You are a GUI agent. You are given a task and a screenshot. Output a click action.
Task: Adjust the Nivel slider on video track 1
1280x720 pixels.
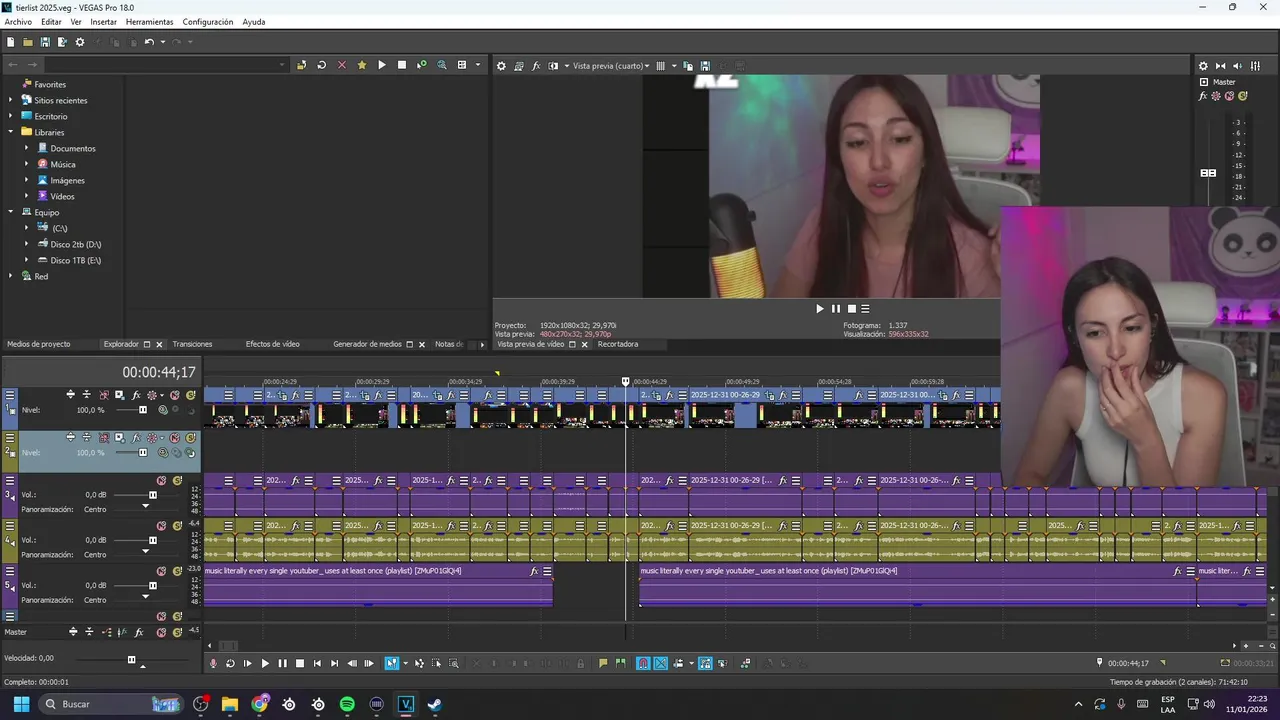tap(142, 410)
